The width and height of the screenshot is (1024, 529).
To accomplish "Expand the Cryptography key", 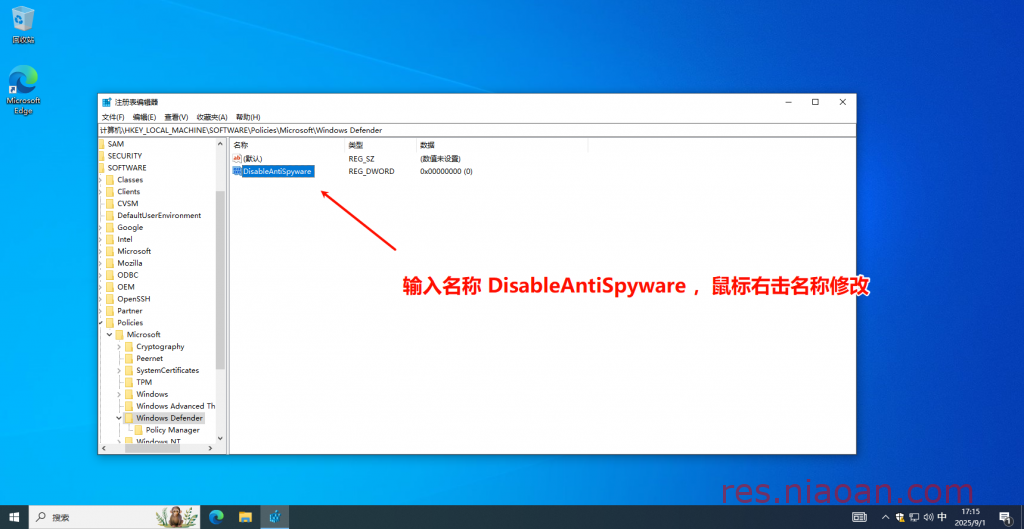I will click(119, 347).
